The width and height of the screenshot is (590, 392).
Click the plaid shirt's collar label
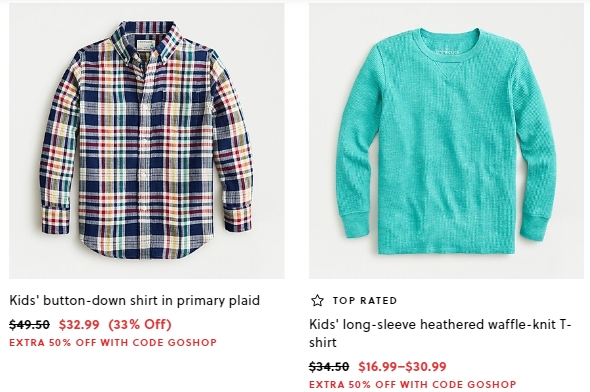(145, 46)
